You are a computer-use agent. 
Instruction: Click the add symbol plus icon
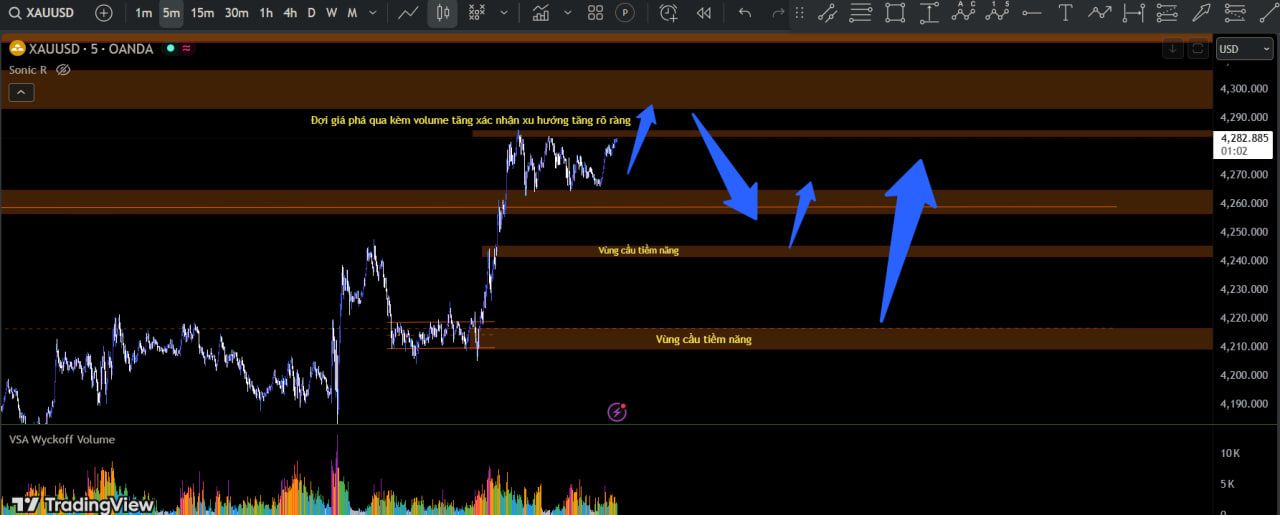(x=104, y=13)
